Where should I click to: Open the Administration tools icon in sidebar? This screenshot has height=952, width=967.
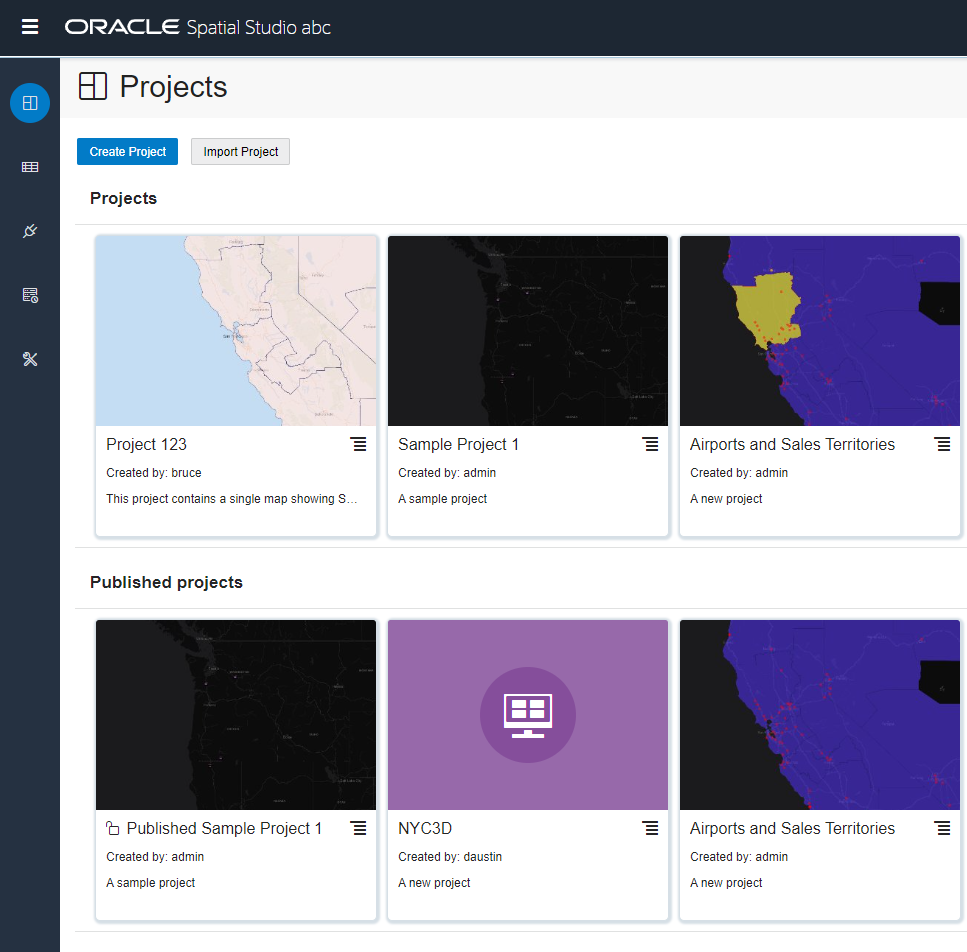click(x=30, y=359)
